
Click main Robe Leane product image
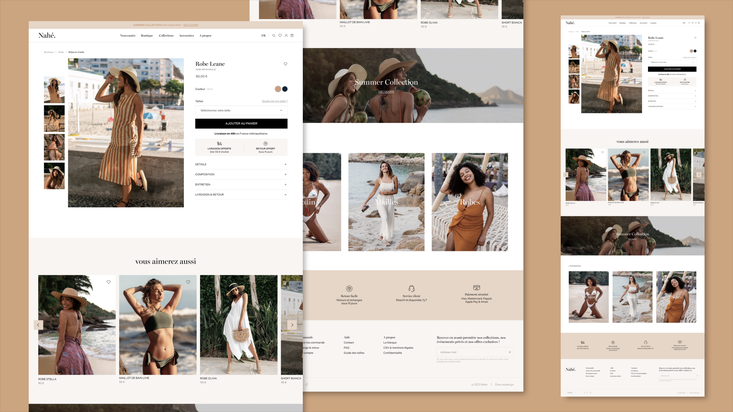point(126,133)
